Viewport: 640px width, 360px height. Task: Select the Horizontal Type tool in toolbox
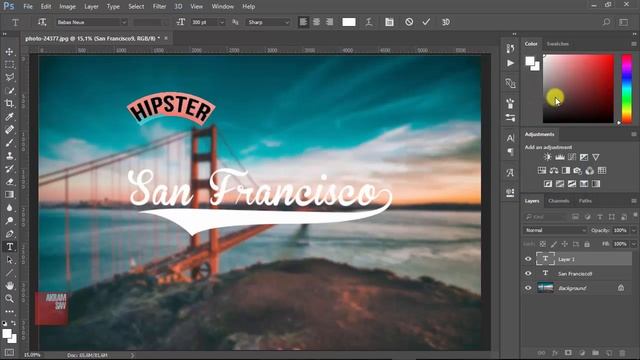point(9,247)
